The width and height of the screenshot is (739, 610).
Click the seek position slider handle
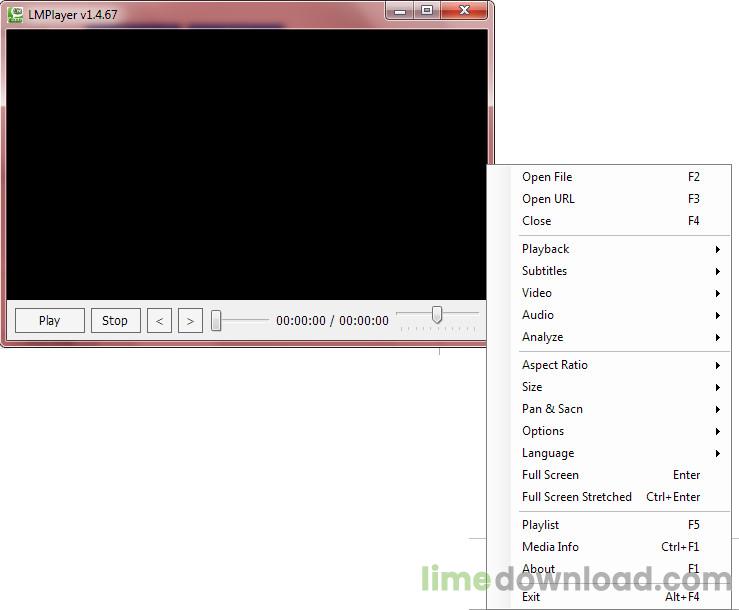pos(216,321)
